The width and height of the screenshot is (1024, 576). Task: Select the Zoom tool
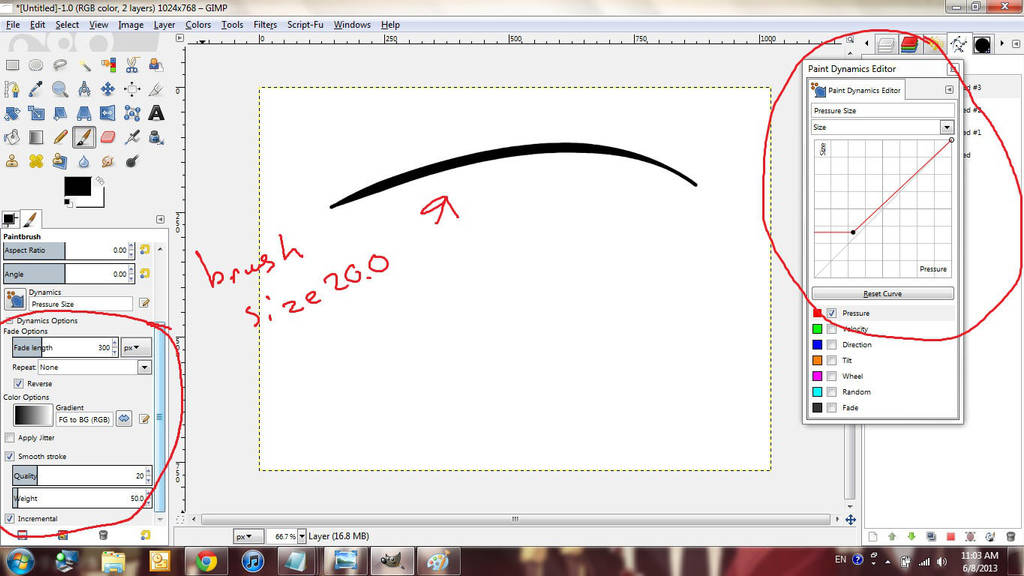pos(60,89)
